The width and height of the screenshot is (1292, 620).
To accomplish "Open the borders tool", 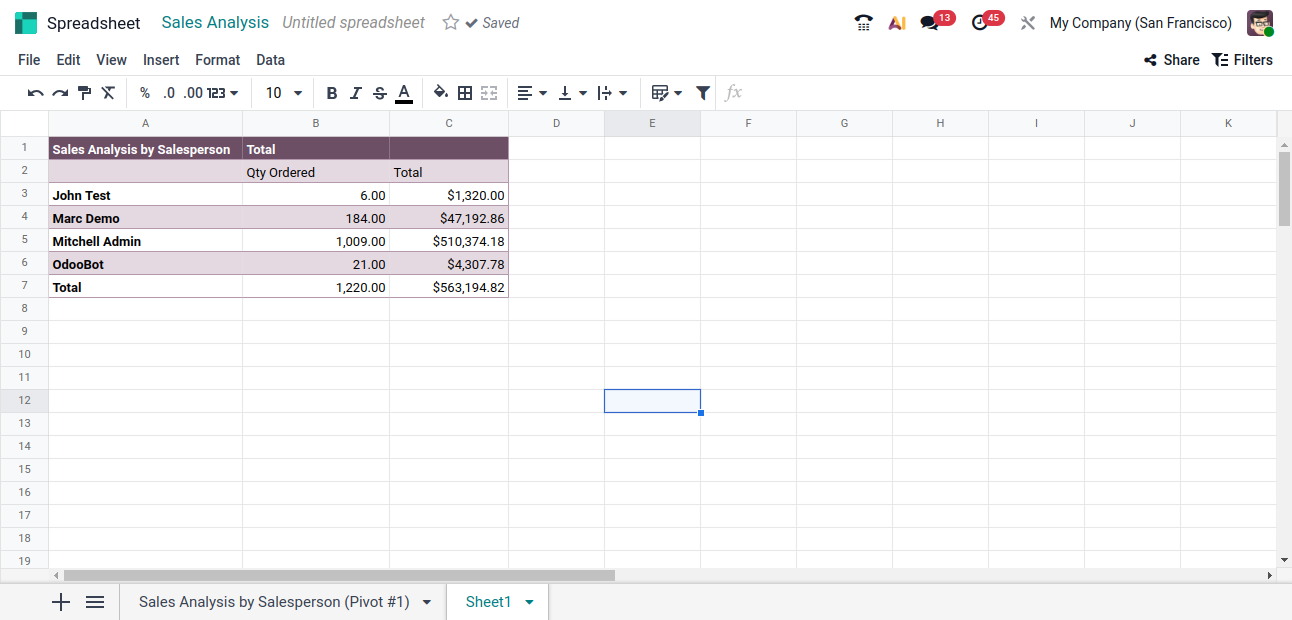I will click(465, 93).
